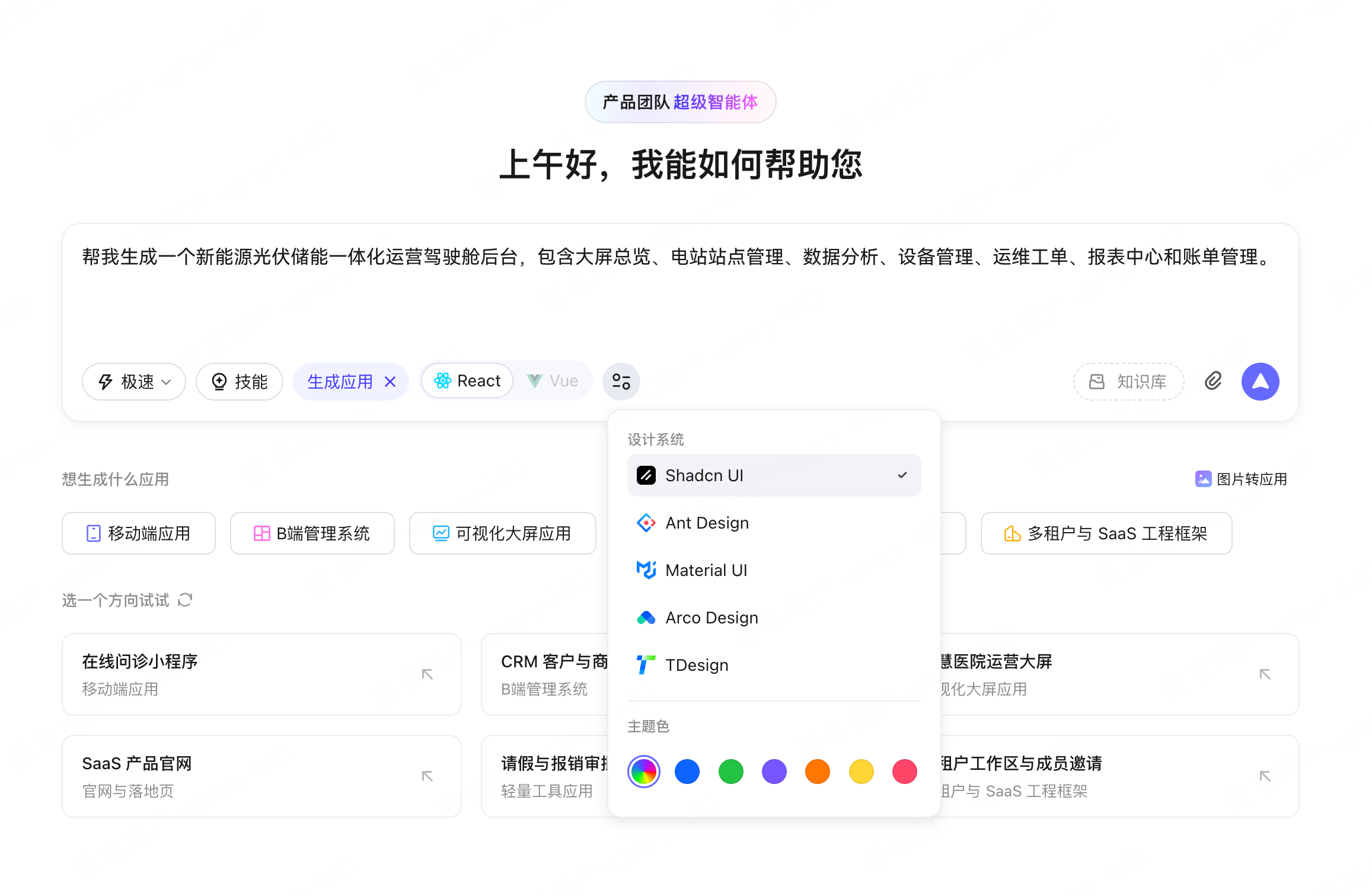Click the 技能 lightbulb icon

pyautogui.click(x=219, y=382)
